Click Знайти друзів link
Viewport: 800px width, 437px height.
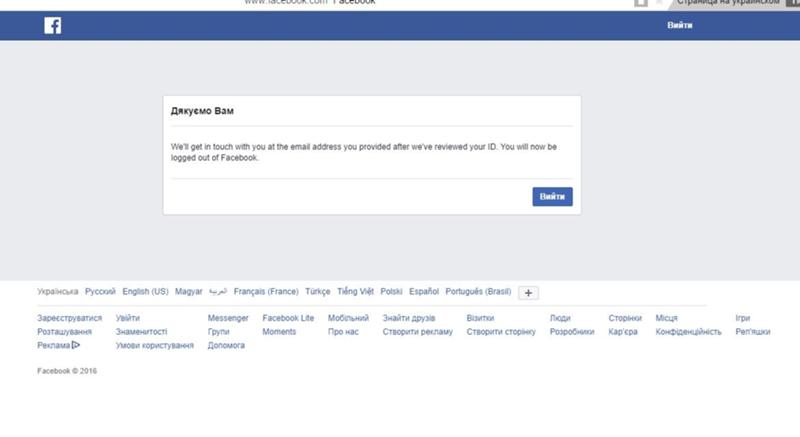[409, 318]
